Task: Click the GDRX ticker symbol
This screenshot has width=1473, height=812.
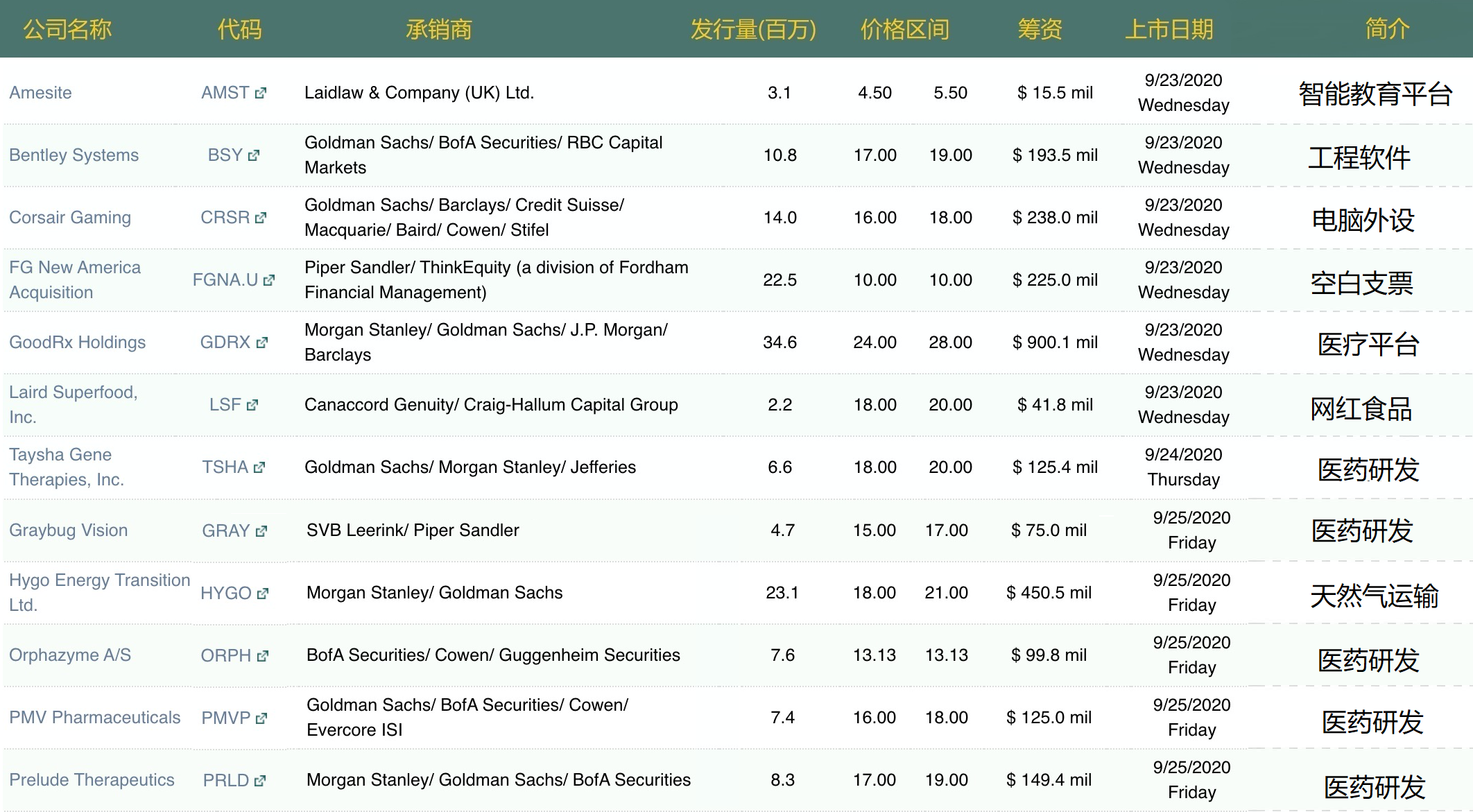Action: [225, 342]
